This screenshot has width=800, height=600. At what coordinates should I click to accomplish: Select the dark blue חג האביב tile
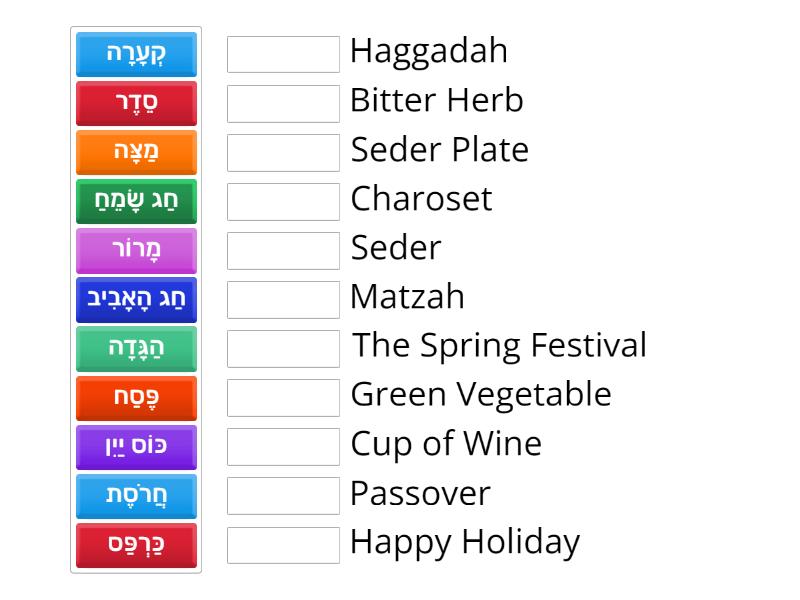click(136, 300)
